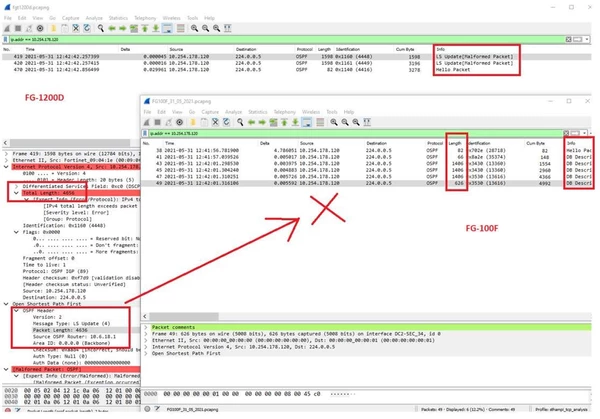Open Telephony menu in fgt1200d window

click(x=145, y=18)
